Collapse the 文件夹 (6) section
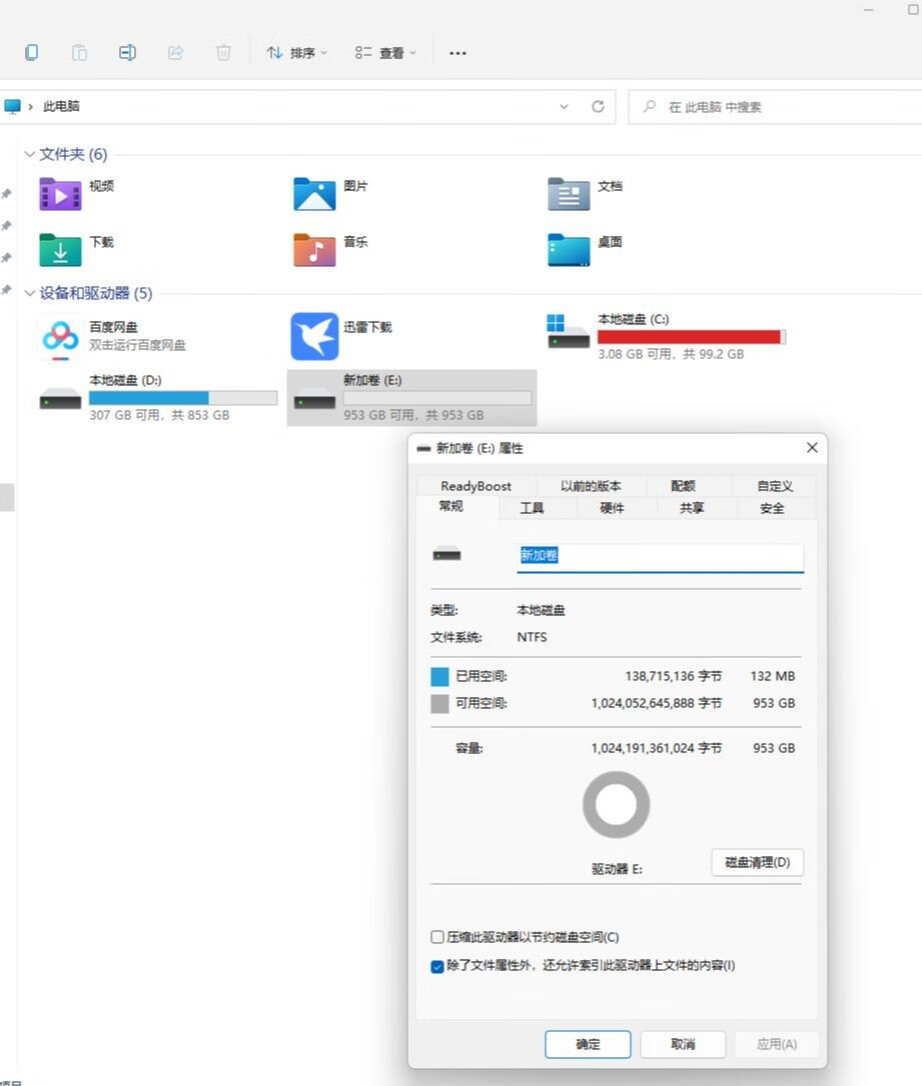922x1086 pixels. [29, 154]
